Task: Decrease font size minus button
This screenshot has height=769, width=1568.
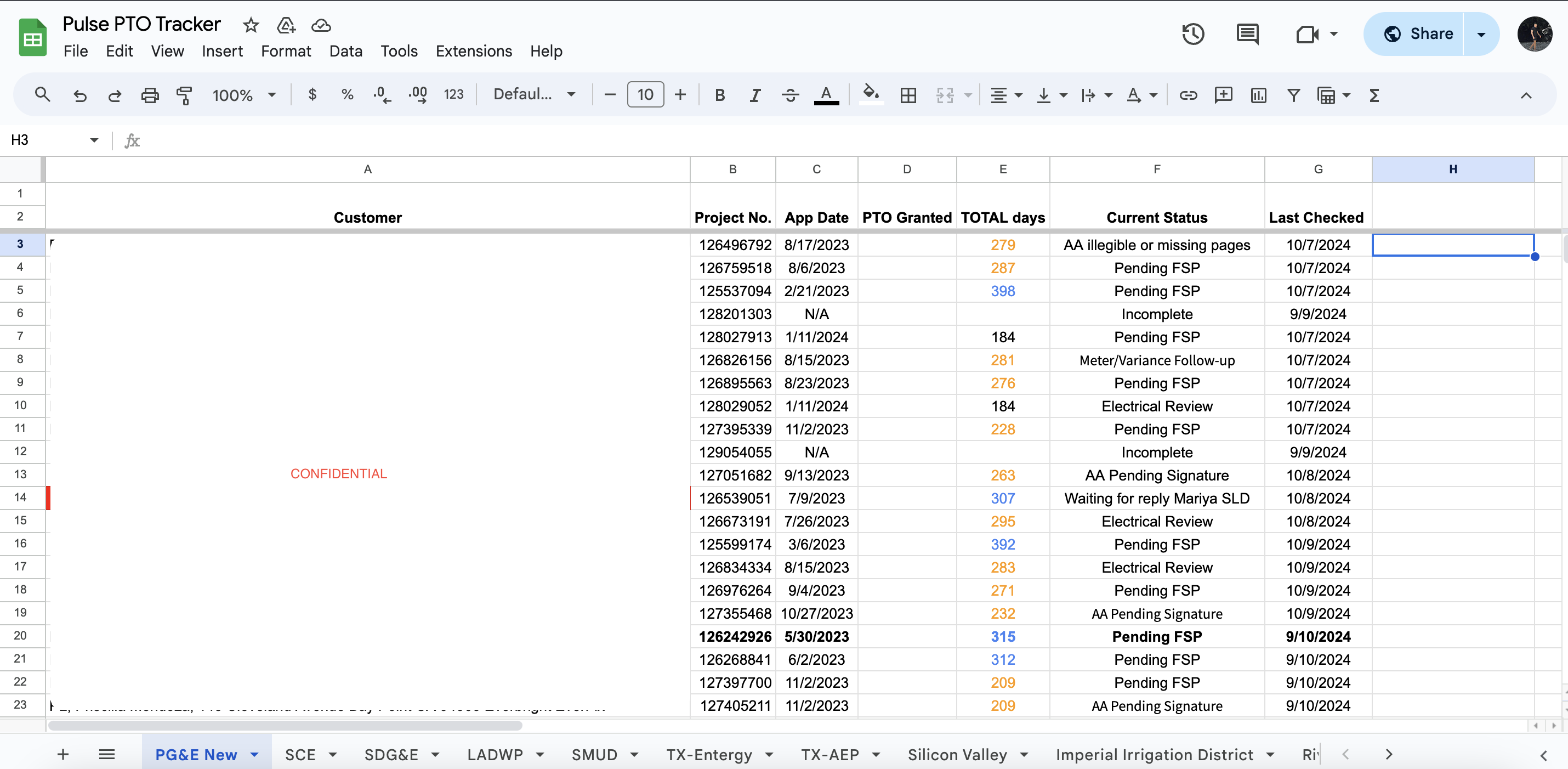Action: [x=610, y=94]
